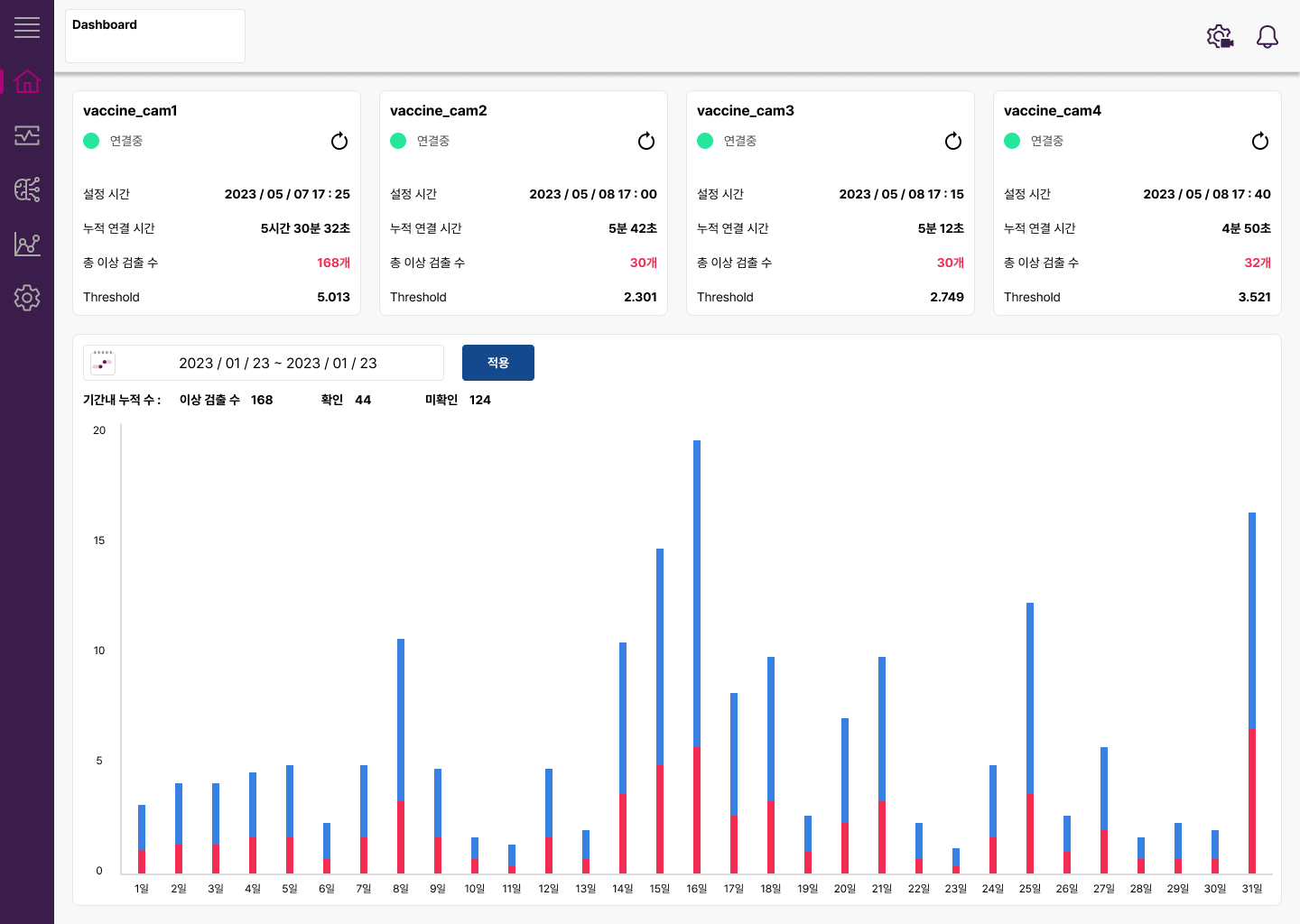The height and width of the screenshot is (924, 1300).
Task: Select the 168개 anomaly count on cam1
Action: click(333, 263)
